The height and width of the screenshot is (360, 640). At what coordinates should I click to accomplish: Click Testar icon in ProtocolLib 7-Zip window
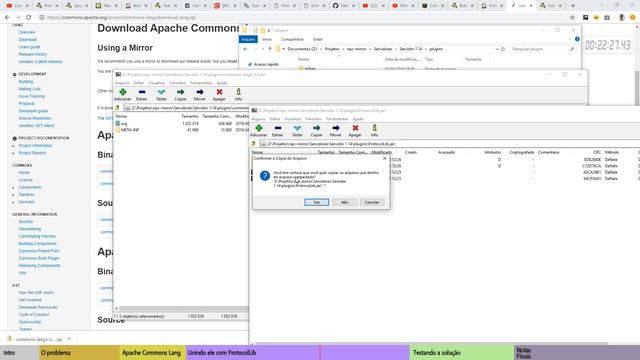click(x=297, y=128)
